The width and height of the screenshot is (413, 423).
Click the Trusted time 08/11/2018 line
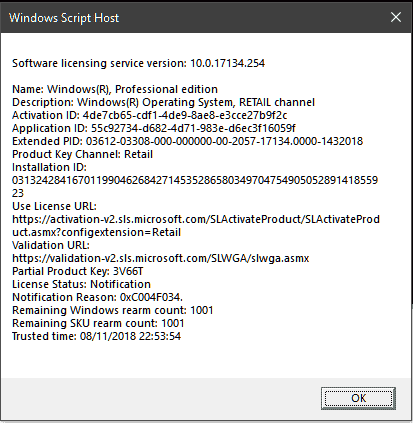(96, 336)
